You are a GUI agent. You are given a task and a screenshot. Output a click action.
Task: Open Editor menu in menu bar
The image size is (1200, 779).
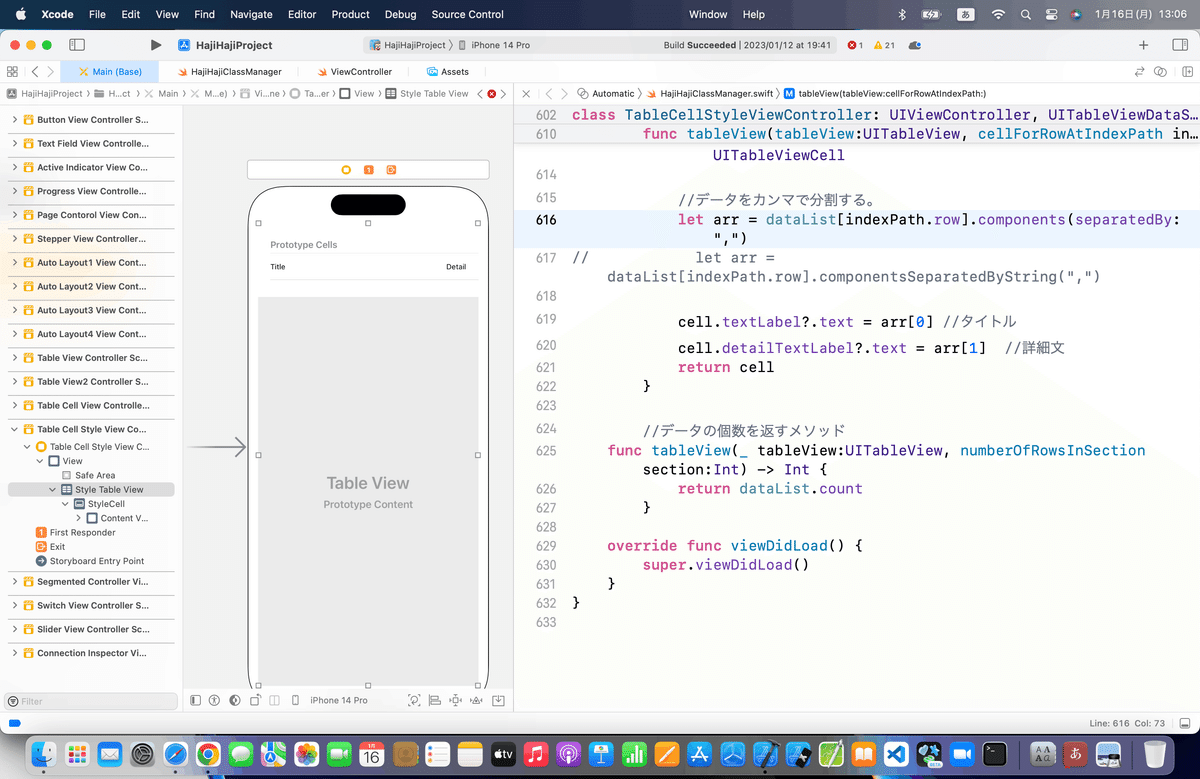point(301,14)
